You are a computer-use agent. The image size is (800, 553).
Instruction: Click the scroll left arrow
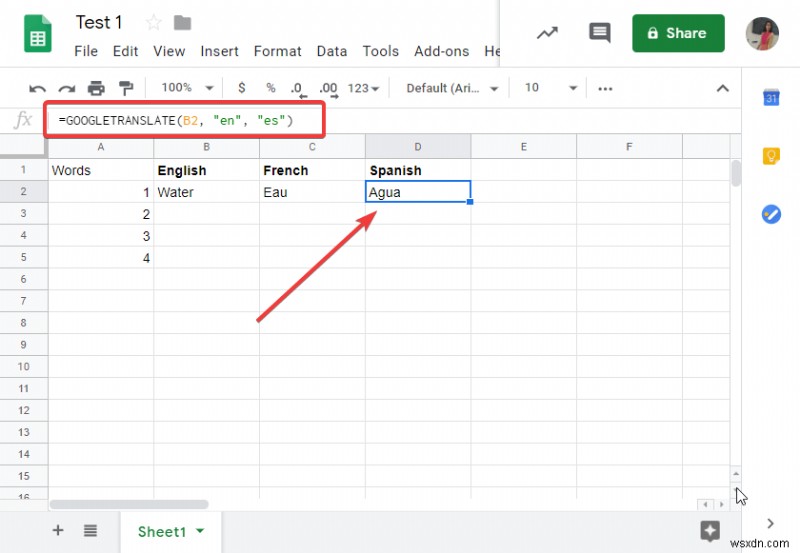(x=706, y=504)
